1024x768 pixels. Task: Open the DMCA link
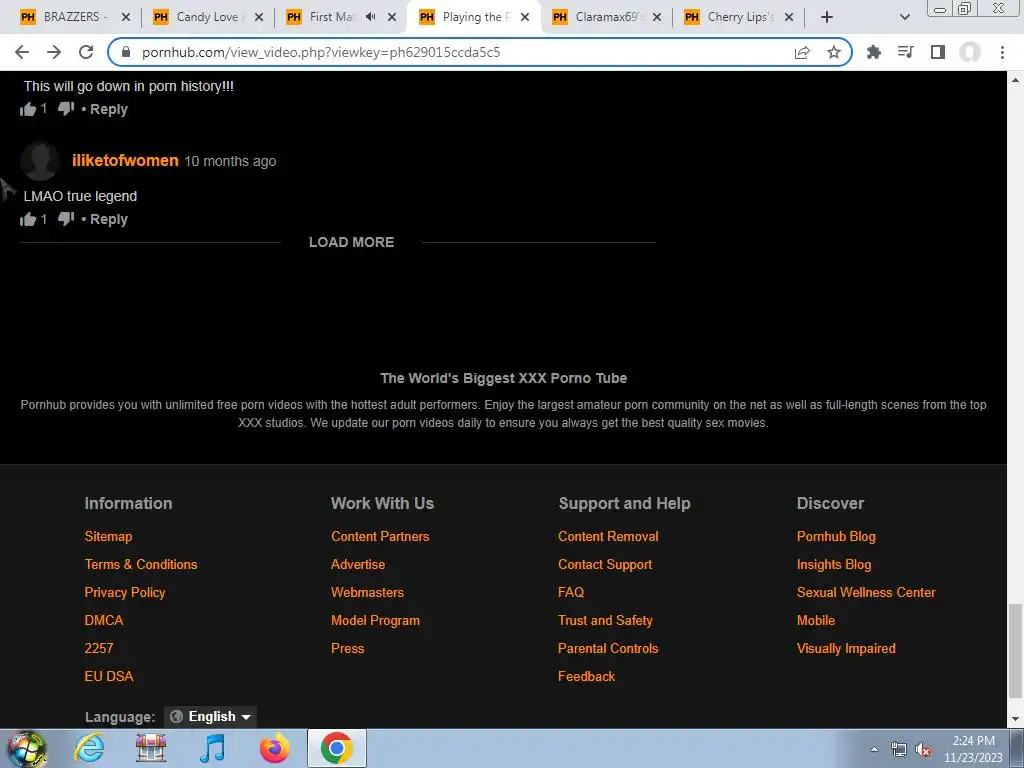pos(104,620)
